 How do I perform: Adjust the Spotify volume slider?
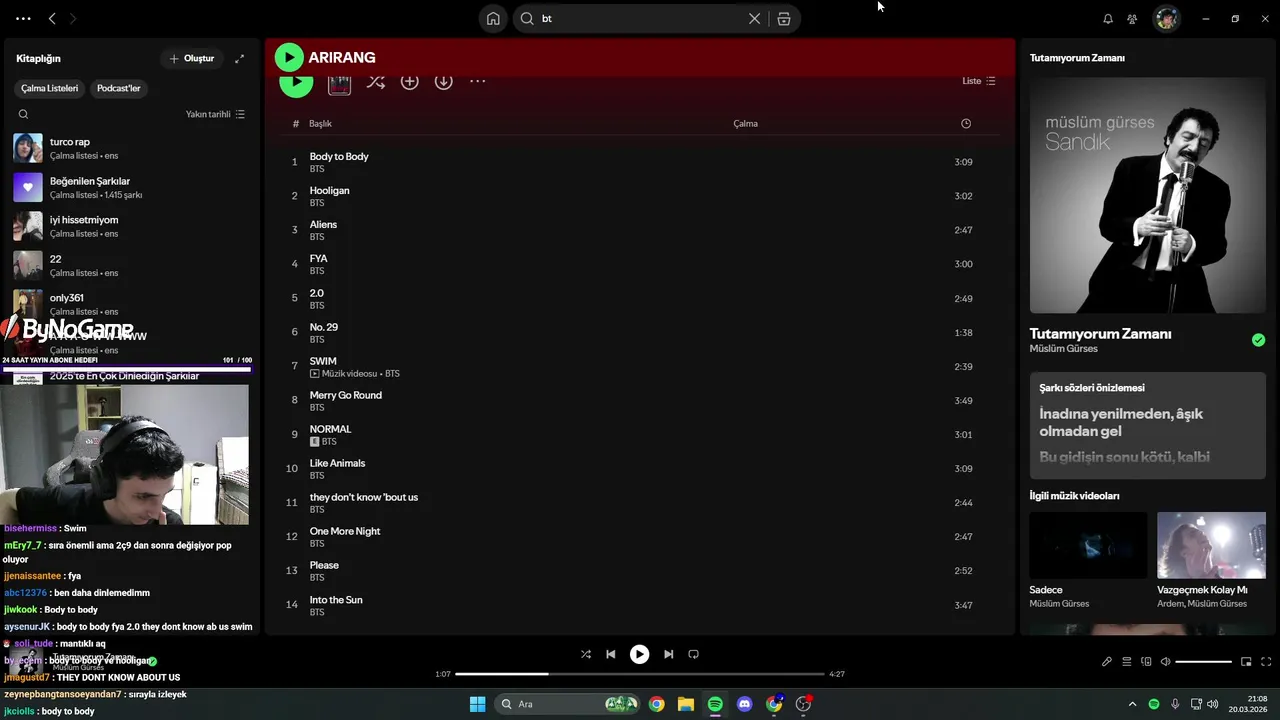pos(1204,661)
